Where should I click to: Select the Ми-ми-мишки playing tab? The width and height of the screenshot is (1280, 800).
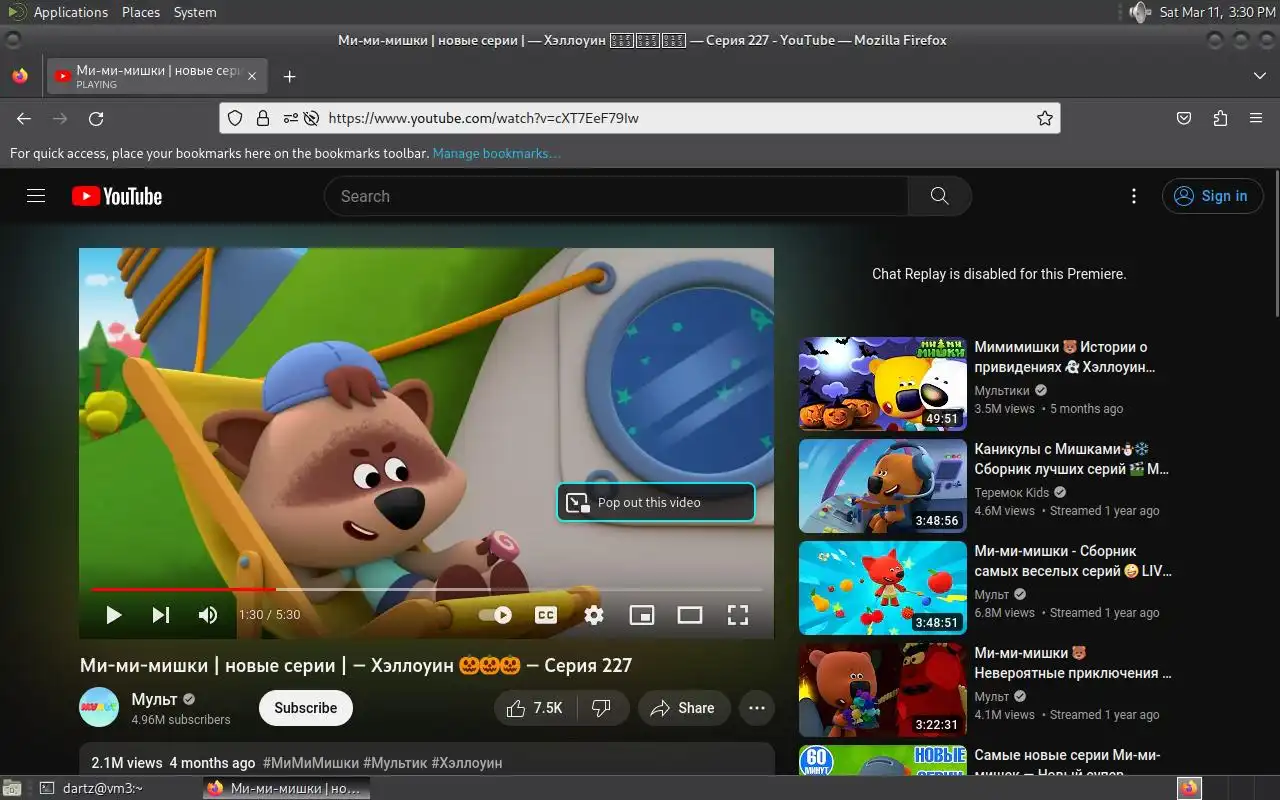coord(157,76)
